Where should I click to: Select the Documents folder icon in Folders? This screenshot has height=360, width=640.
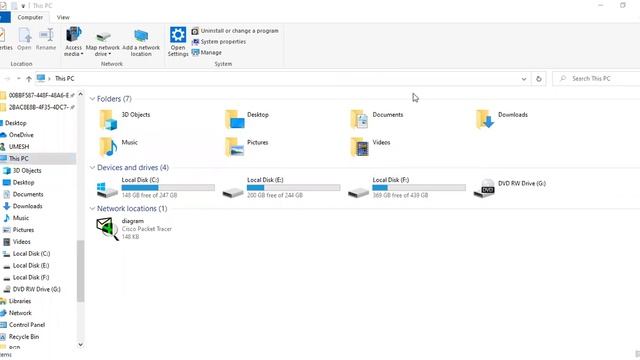coord(360,120)
